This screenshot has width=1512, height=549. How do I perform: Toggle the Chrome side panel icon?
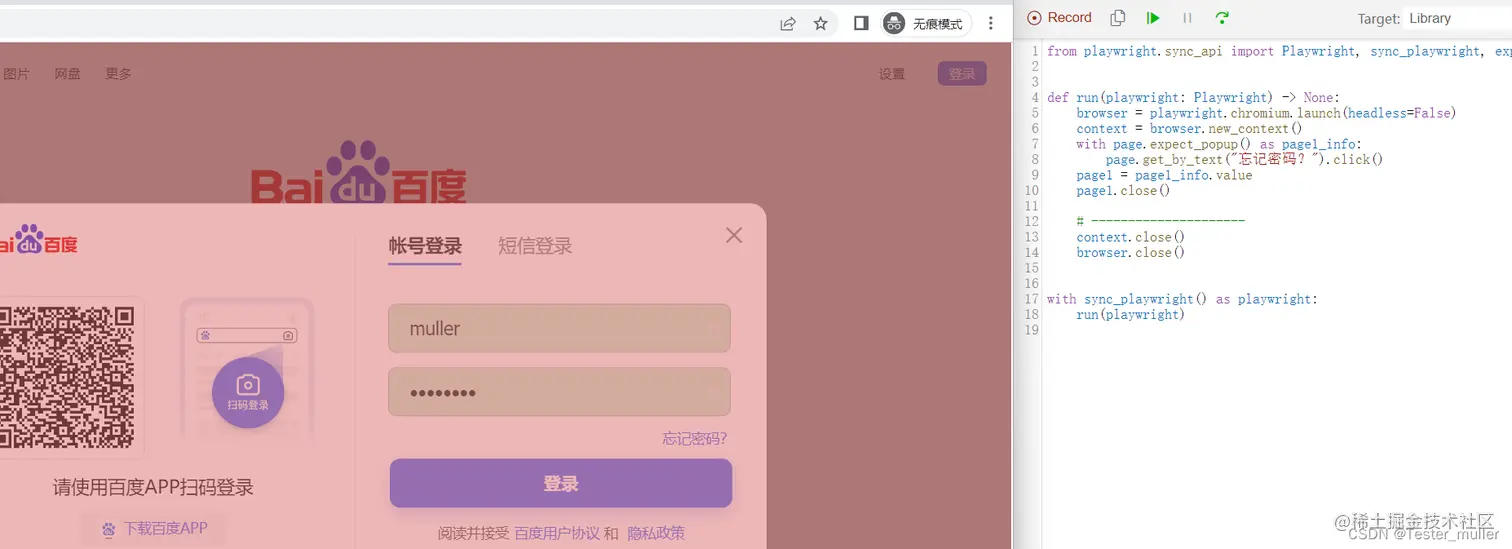point(861,23)
